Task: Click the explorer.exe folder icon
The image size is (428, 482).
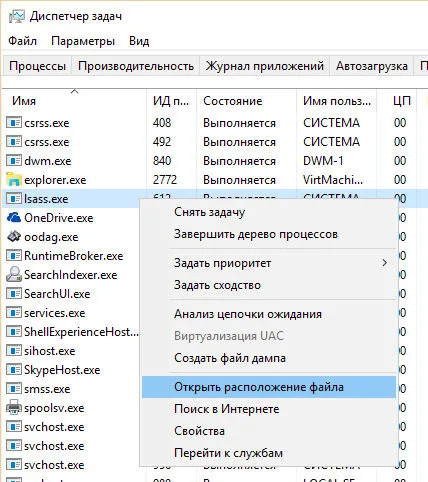Action: point(14,179)
